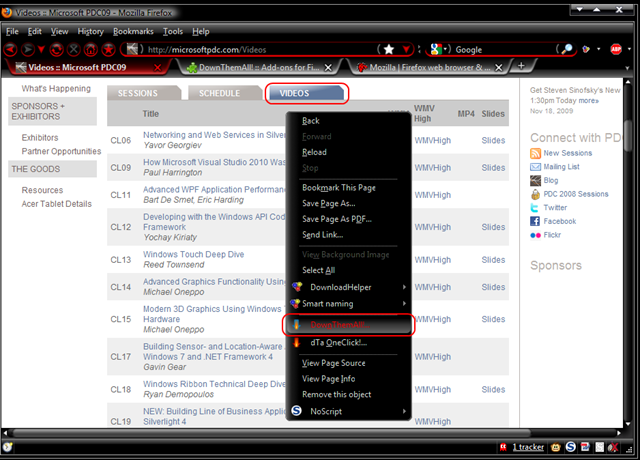Open Slides link for CL13 row
This screenshot has width=640, height=460.
pyautogui.click(x=493, y=260)
